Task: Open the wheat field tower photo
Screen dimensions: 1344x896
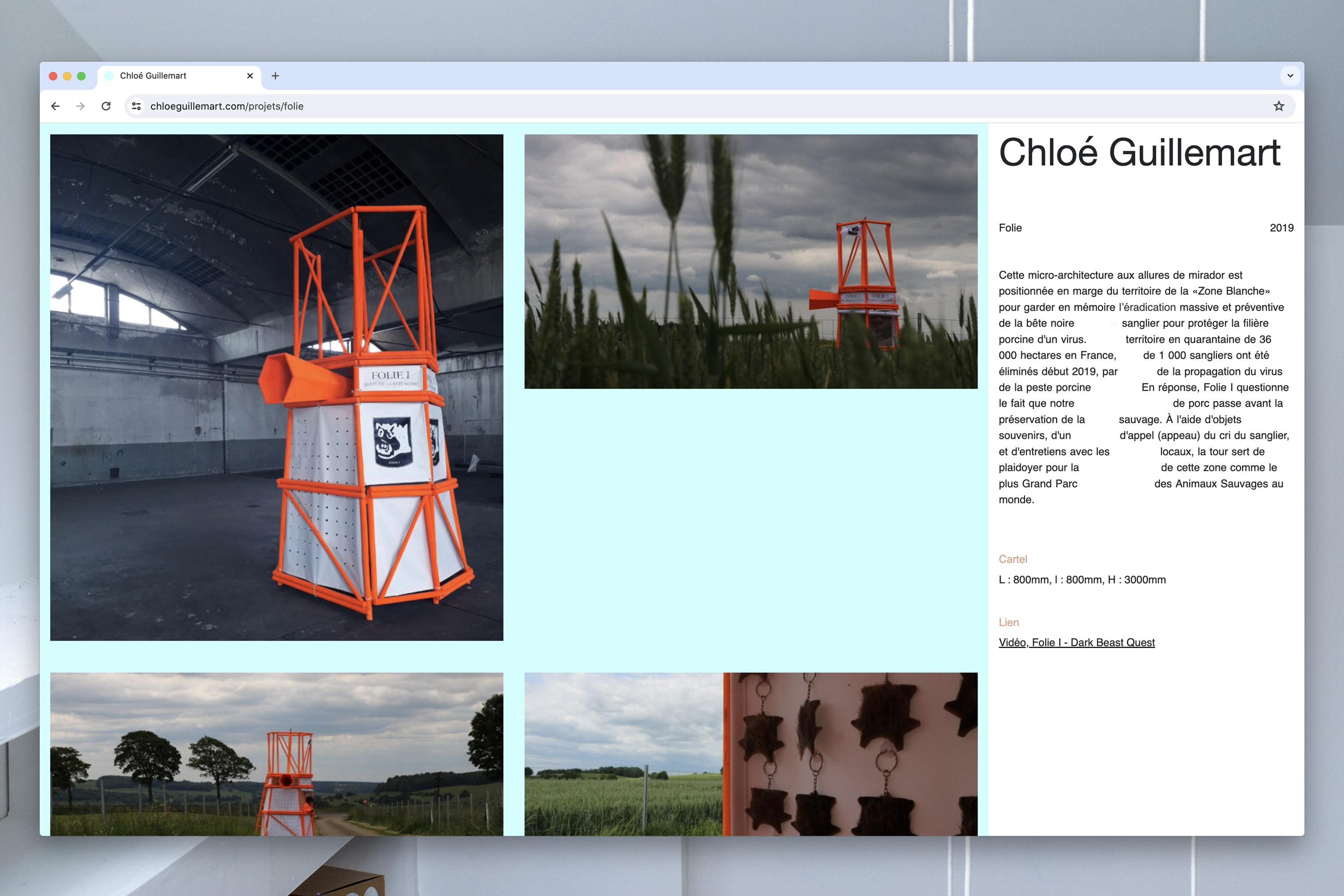Action: [751, 262]
